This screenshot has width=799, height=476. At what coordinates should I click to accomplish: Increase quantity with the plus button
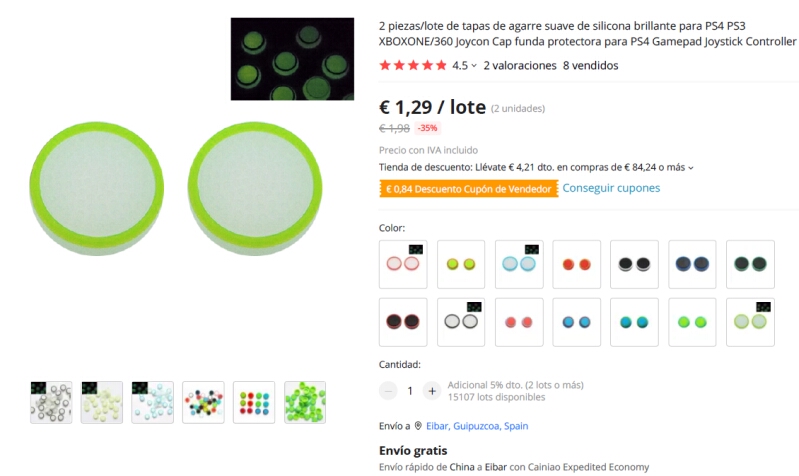coord(432,391)
